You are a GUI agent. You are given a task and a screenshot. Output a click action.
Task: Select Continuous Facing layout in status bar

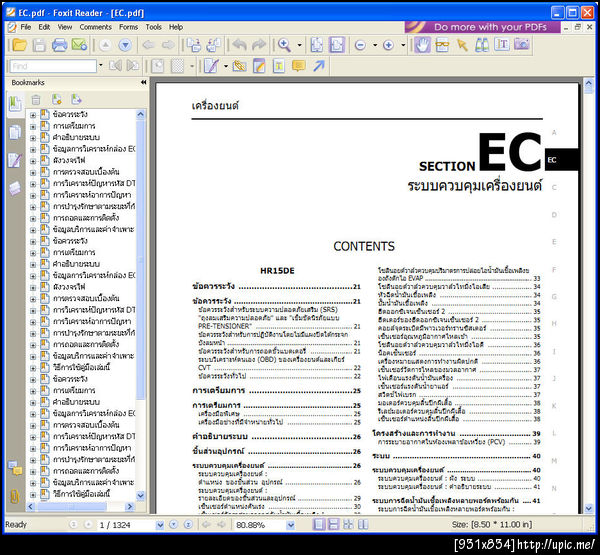(x=363, y=524)
